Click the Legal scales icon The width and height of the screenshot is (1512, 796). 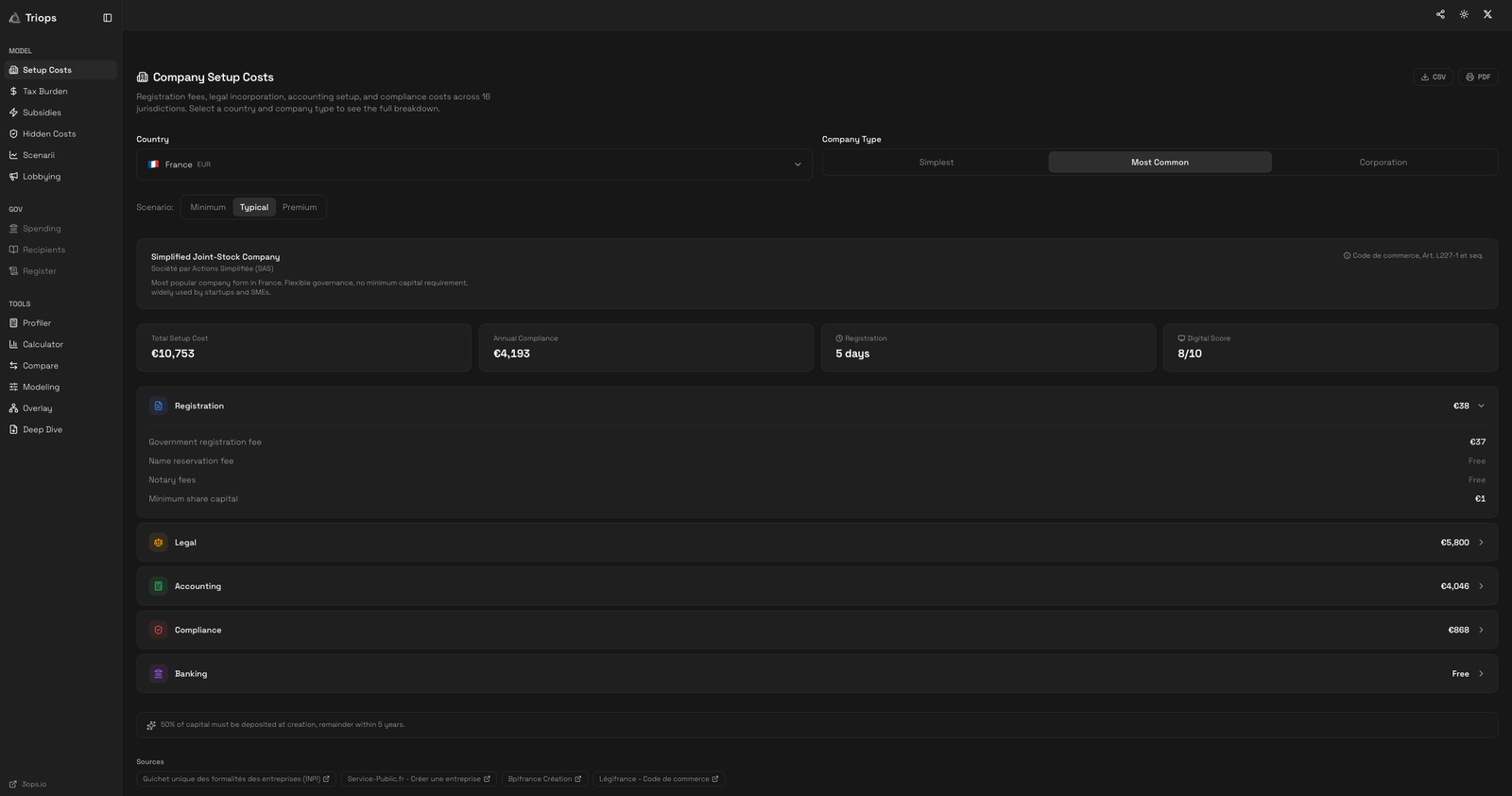[158, 543]
